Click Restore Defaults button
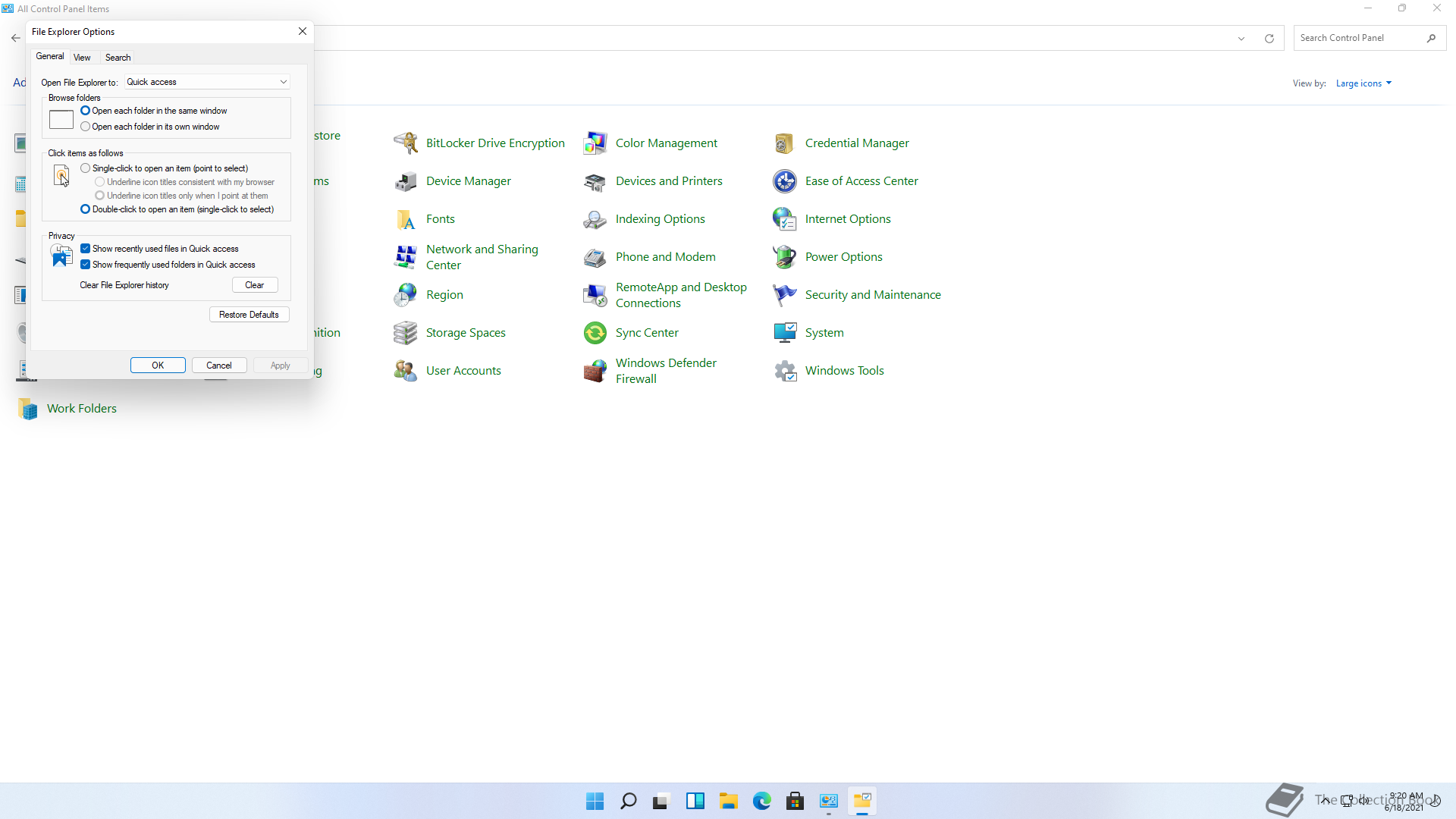The image size is (1456, 819). pyautogui.click(x=249, y=315)
